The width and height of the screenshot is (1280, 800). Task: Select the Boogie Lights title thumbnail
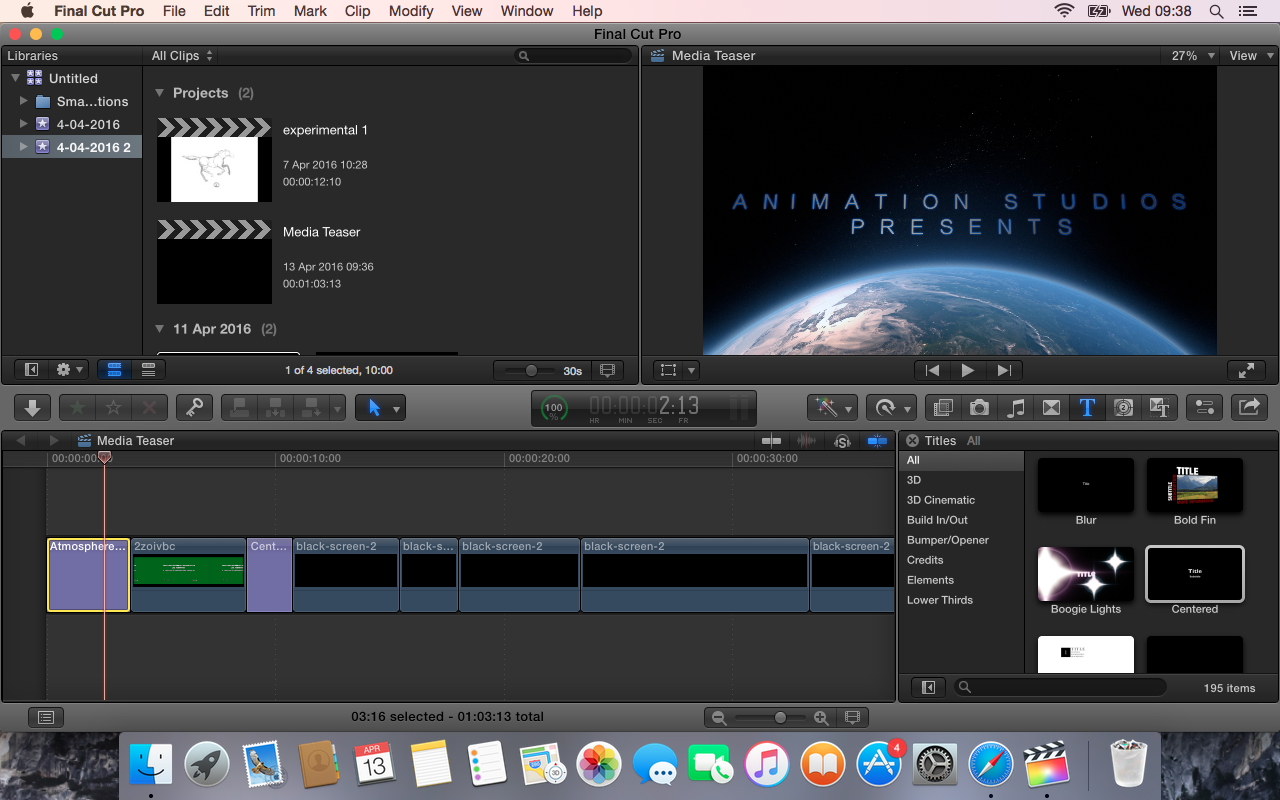[1086, 574]
